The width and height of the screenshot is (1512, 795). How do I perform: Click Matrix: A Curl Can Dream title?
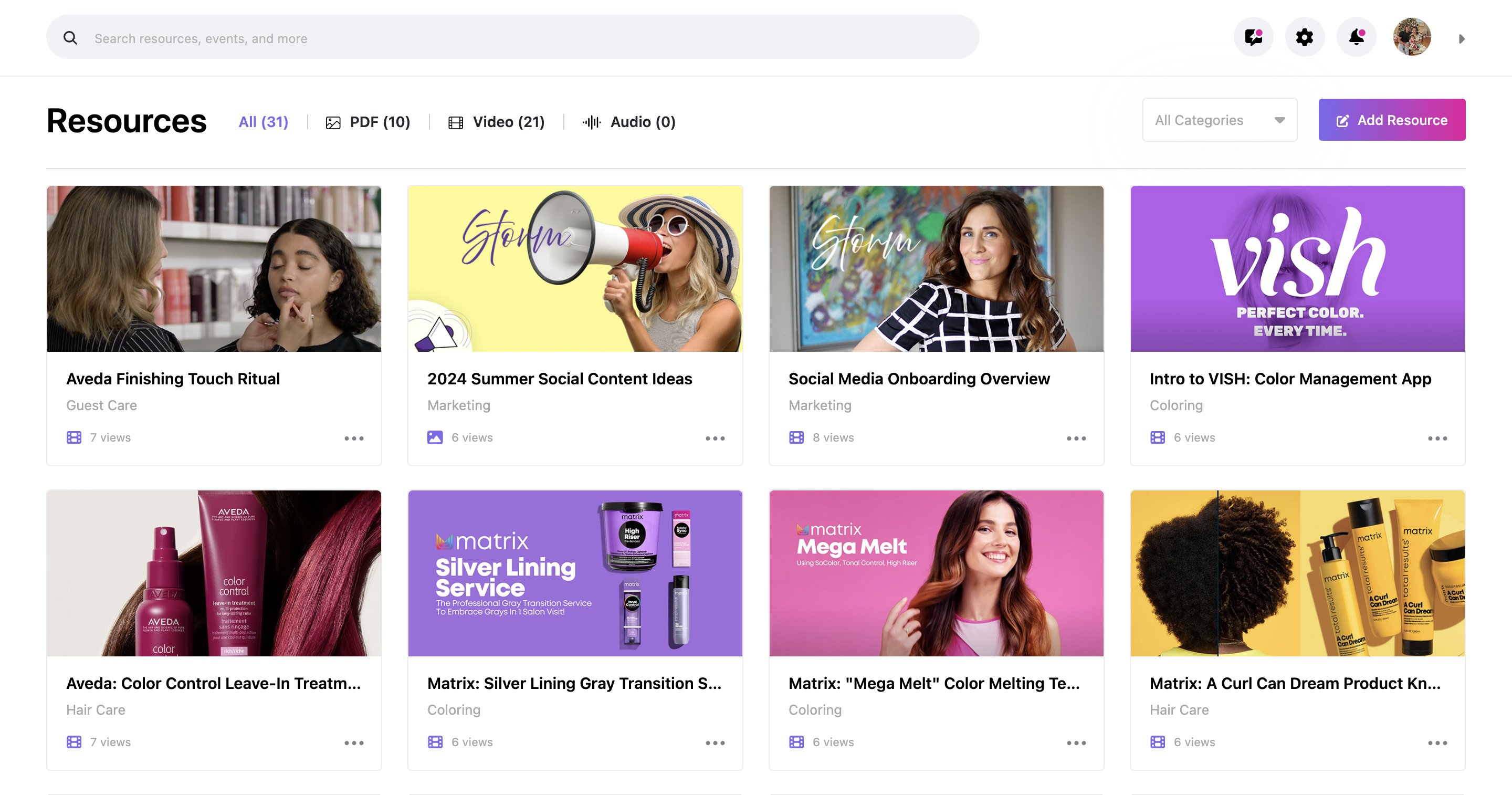[x=1295, y=684]
